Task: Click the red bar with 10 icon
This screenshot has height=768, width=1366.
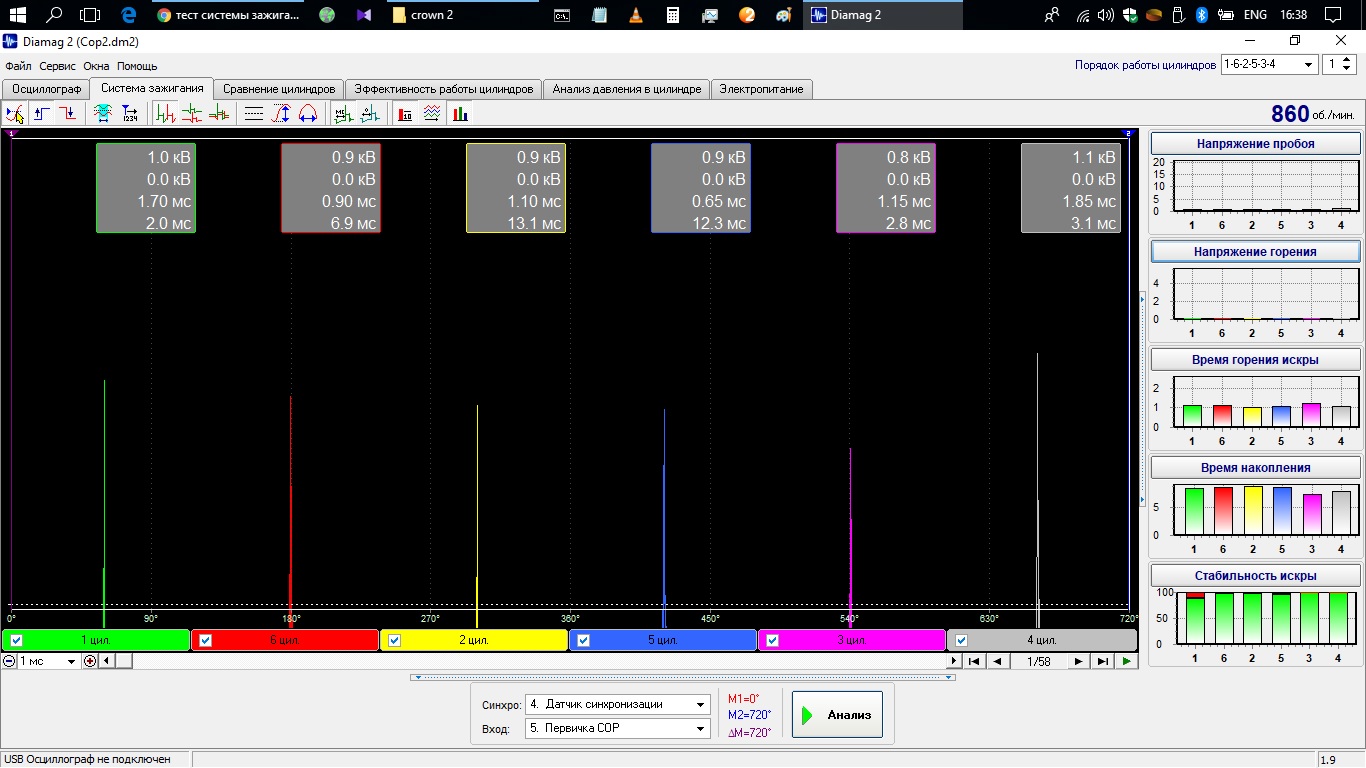Action: pyautogui.click(x=405, y=114)
